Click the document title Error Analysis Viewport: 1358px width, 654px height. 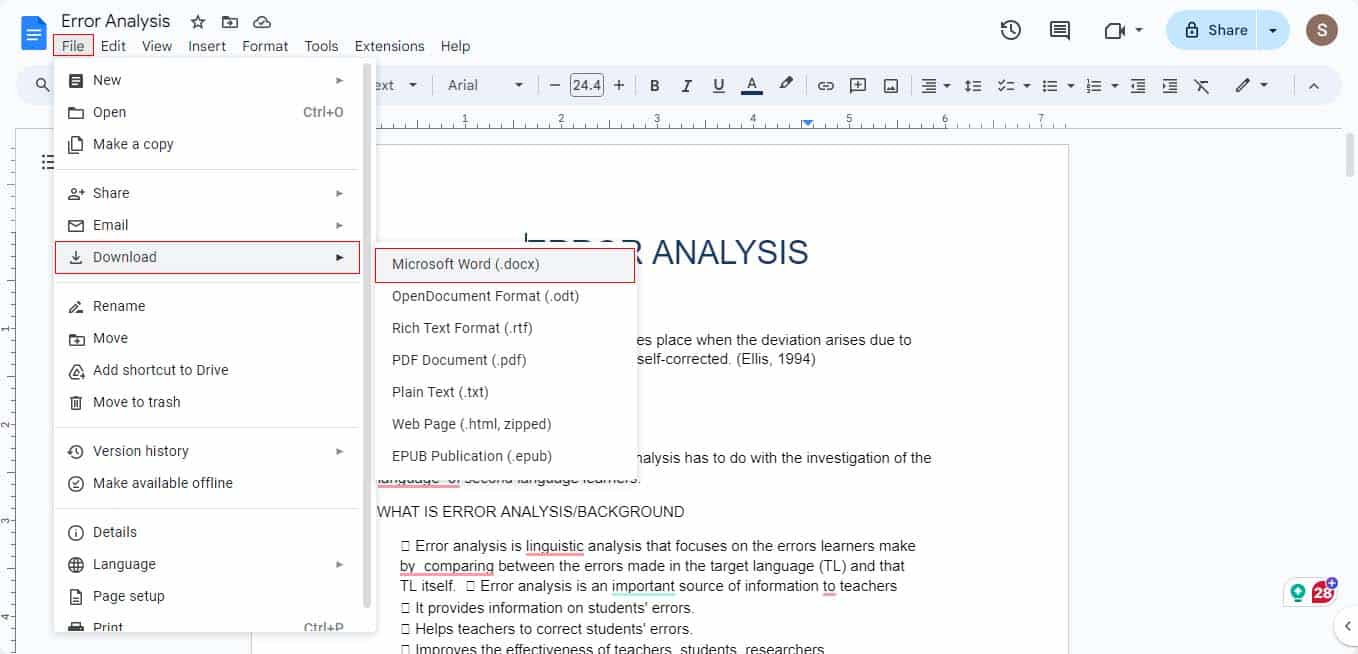(x=116, y=21)
